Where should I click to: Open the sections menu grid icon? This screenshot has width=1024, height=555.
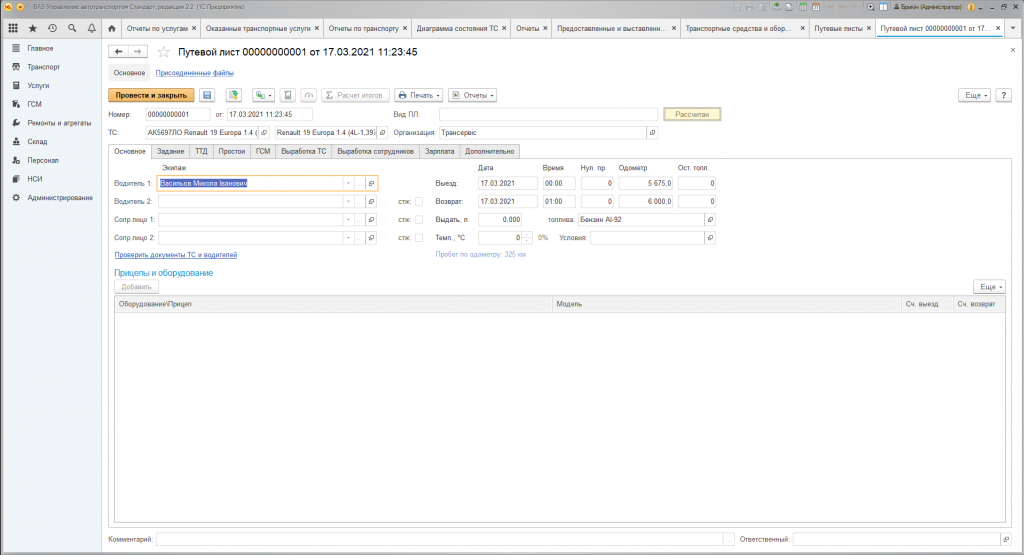pos(13,28)
